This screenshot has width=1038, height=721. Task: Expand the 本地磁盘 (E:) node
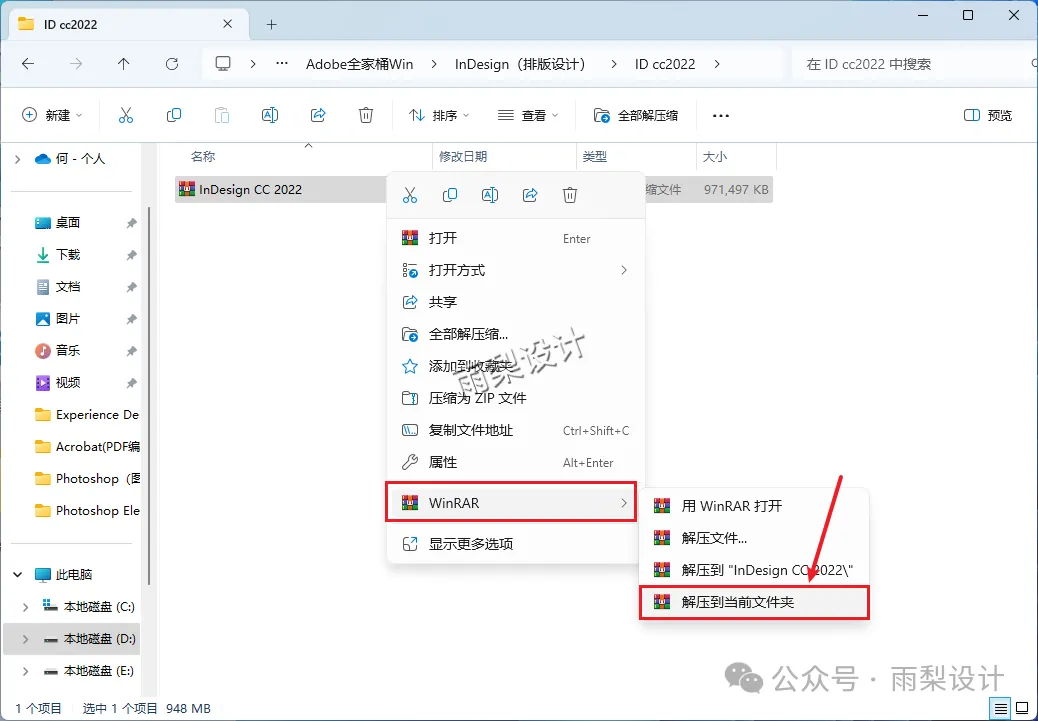coord(26,671)
